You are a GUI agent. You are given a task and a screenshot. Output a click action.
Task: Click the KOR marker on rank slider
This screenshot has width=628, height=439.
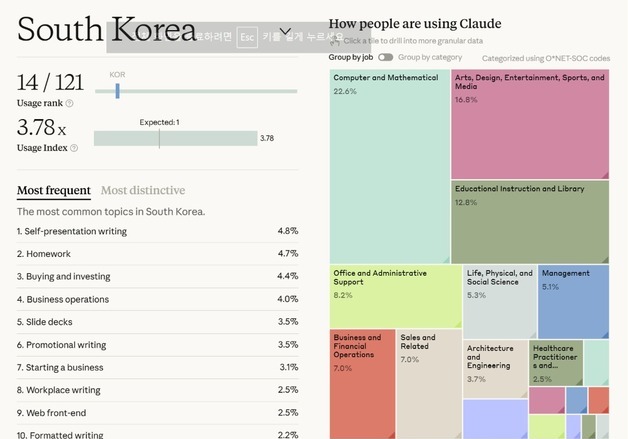[117, 91]
